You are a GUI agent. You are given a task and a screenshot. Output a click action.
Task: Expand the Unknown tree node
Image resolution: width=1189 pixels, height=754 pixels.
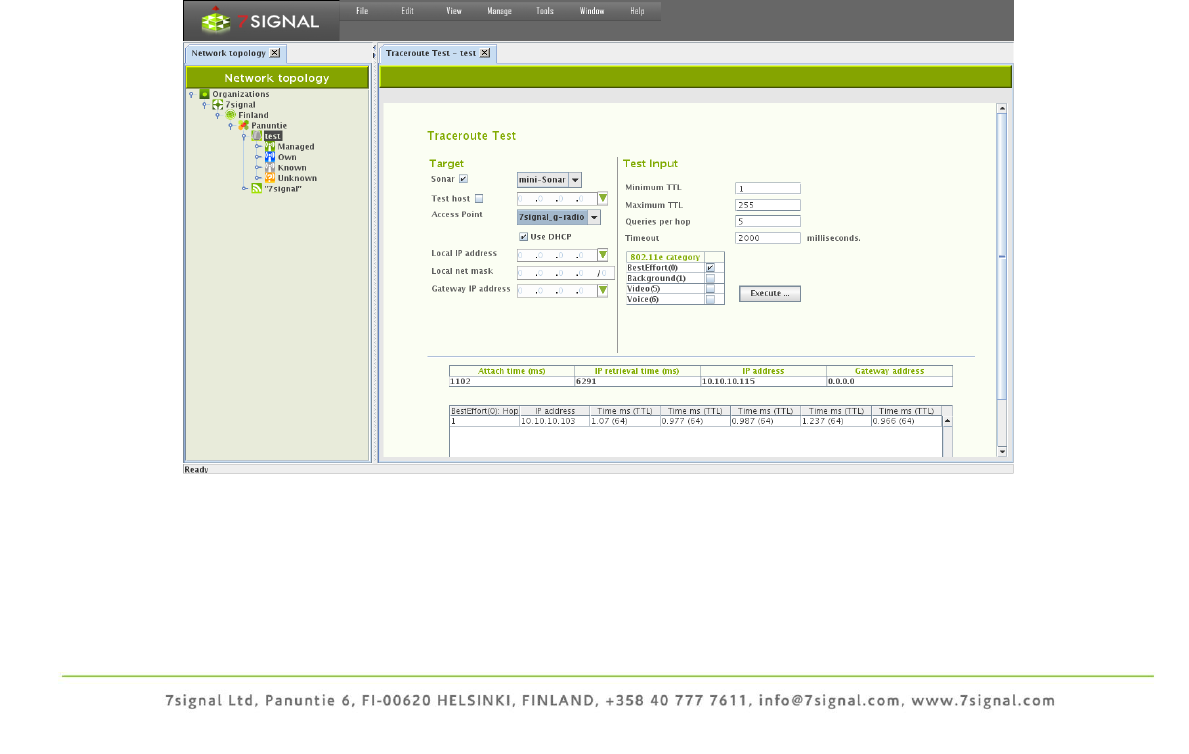258,178
